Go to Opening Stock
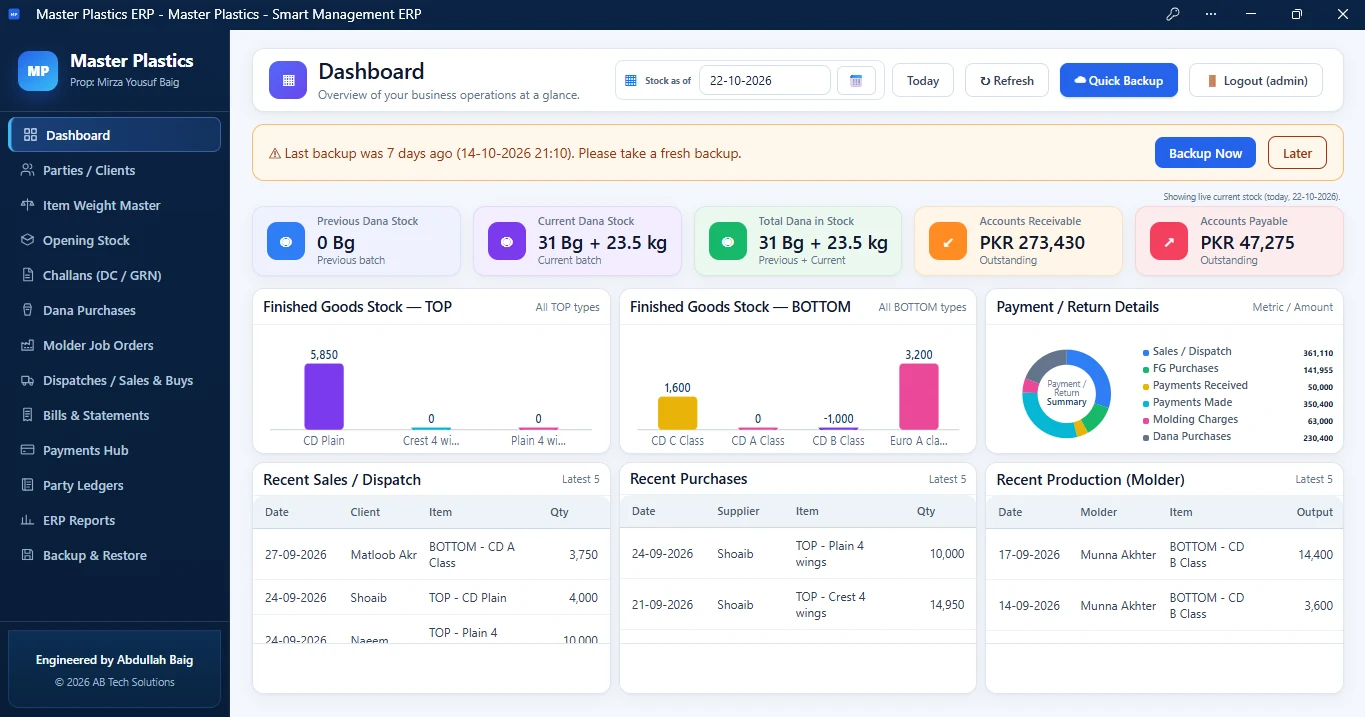 point(114,240)
